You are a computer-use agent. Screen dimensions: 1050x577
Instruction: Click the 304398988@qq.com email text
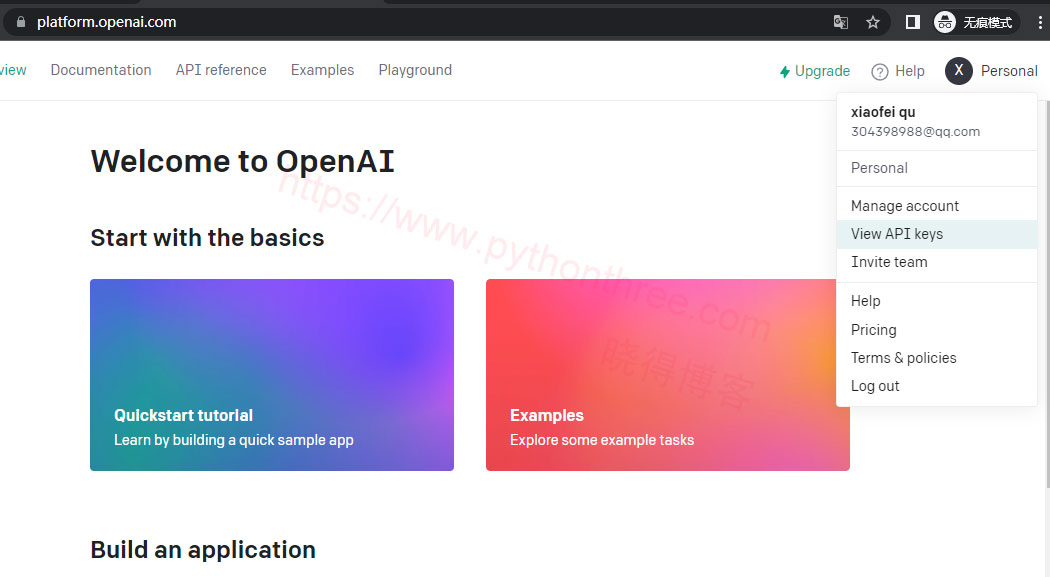point(915,132)
